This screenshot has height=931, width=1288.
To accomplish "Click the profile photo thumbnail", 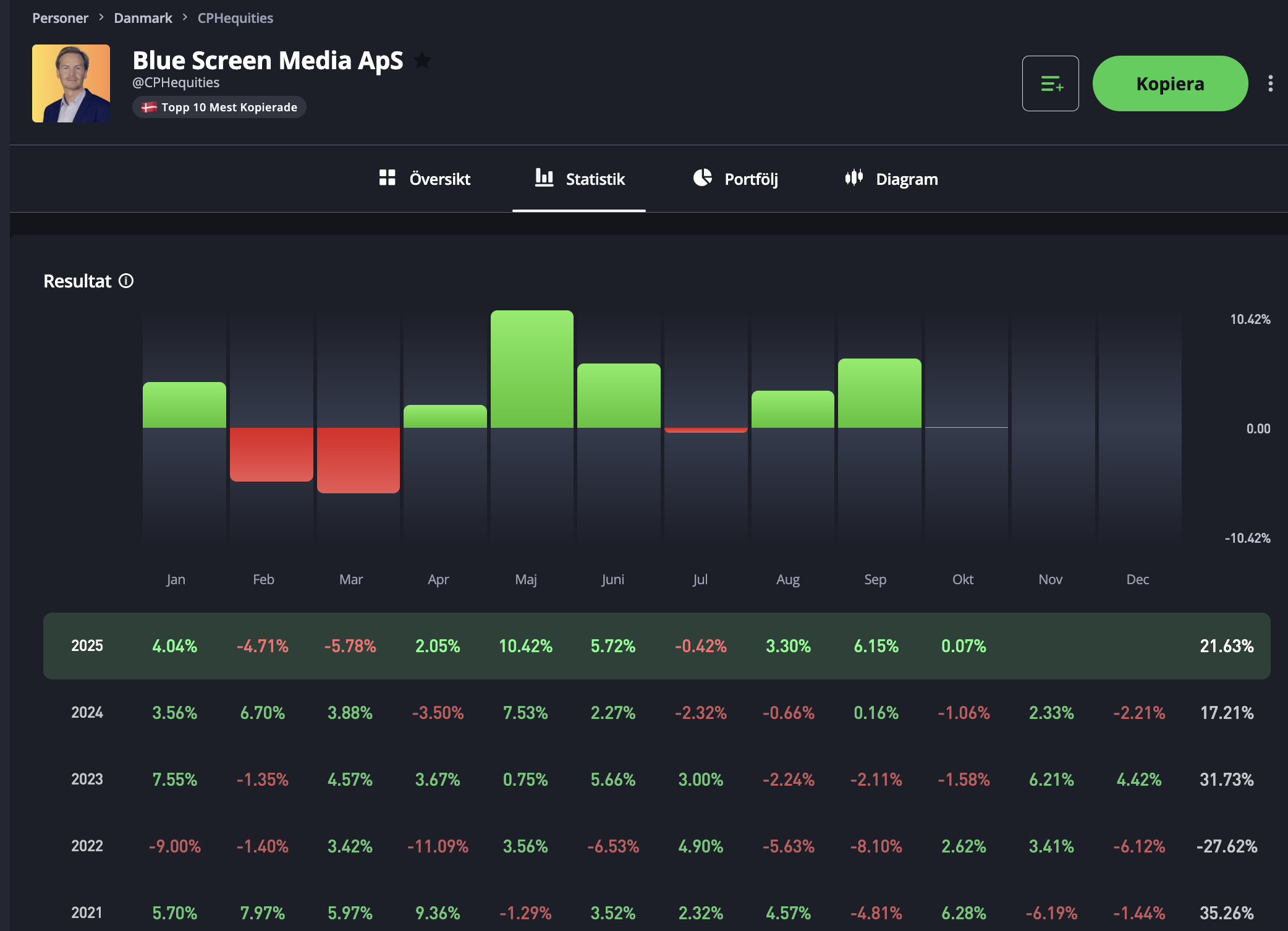I will (71, 83).
